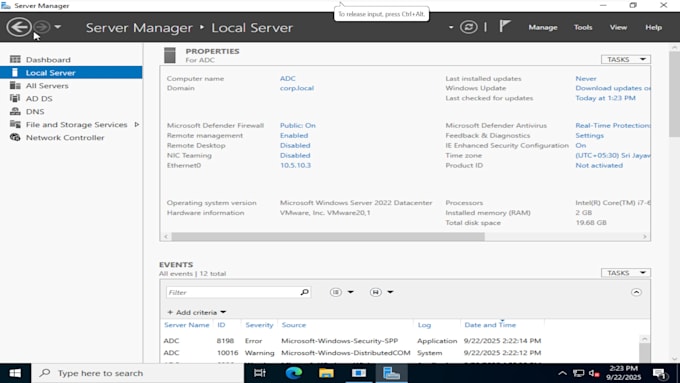Viewport: 680px width, 383px height.
Task: Click the 10.5.10.3 Ethernet0 link
Action: (295, 165)
